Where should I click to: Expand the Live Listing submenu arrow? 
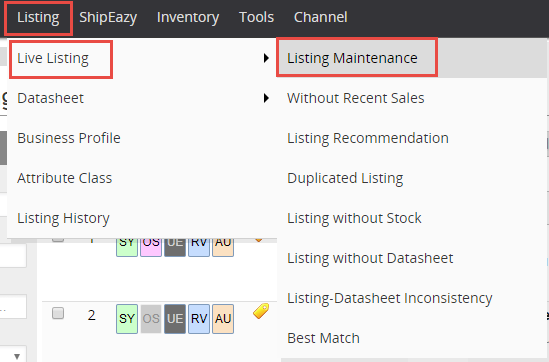point(266,58)
